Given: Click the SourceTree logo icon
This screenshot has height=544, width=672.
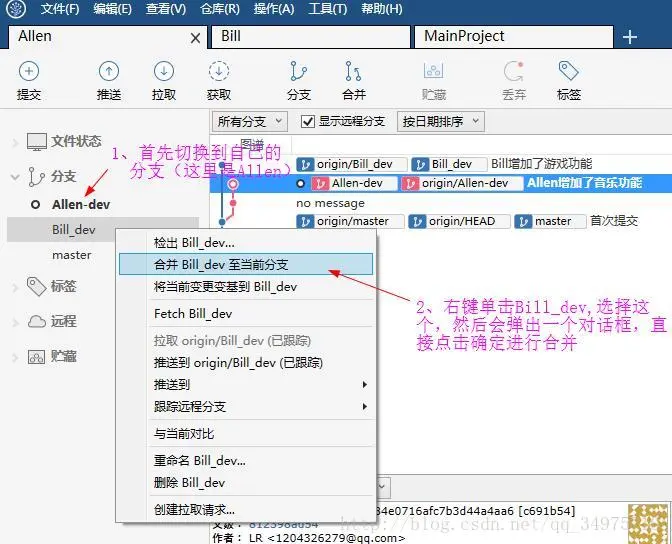Looking at the screenshot, I should point(16,9).
